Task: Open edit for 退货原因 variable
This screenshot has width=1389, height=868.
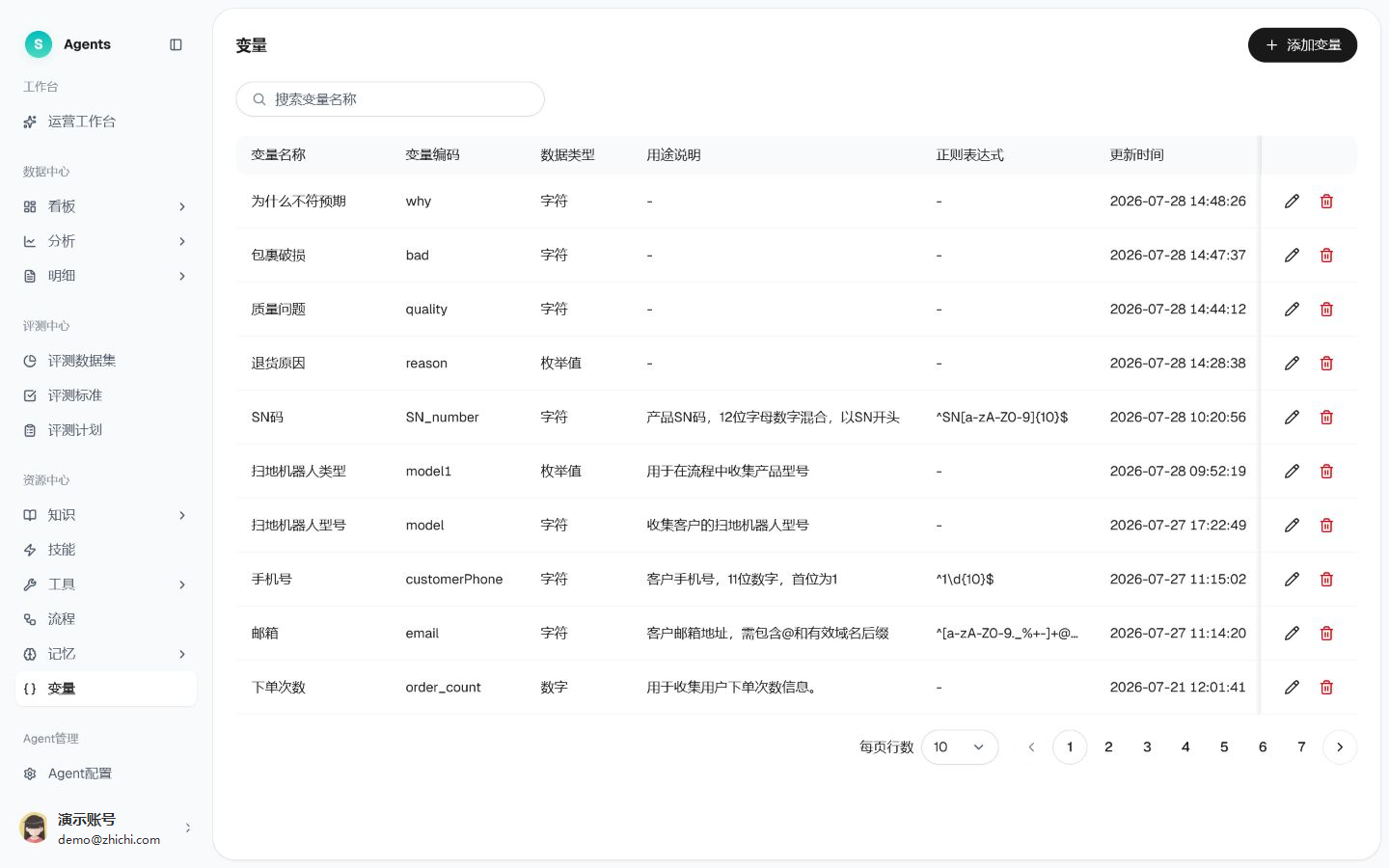Action: click(1292, 364)
